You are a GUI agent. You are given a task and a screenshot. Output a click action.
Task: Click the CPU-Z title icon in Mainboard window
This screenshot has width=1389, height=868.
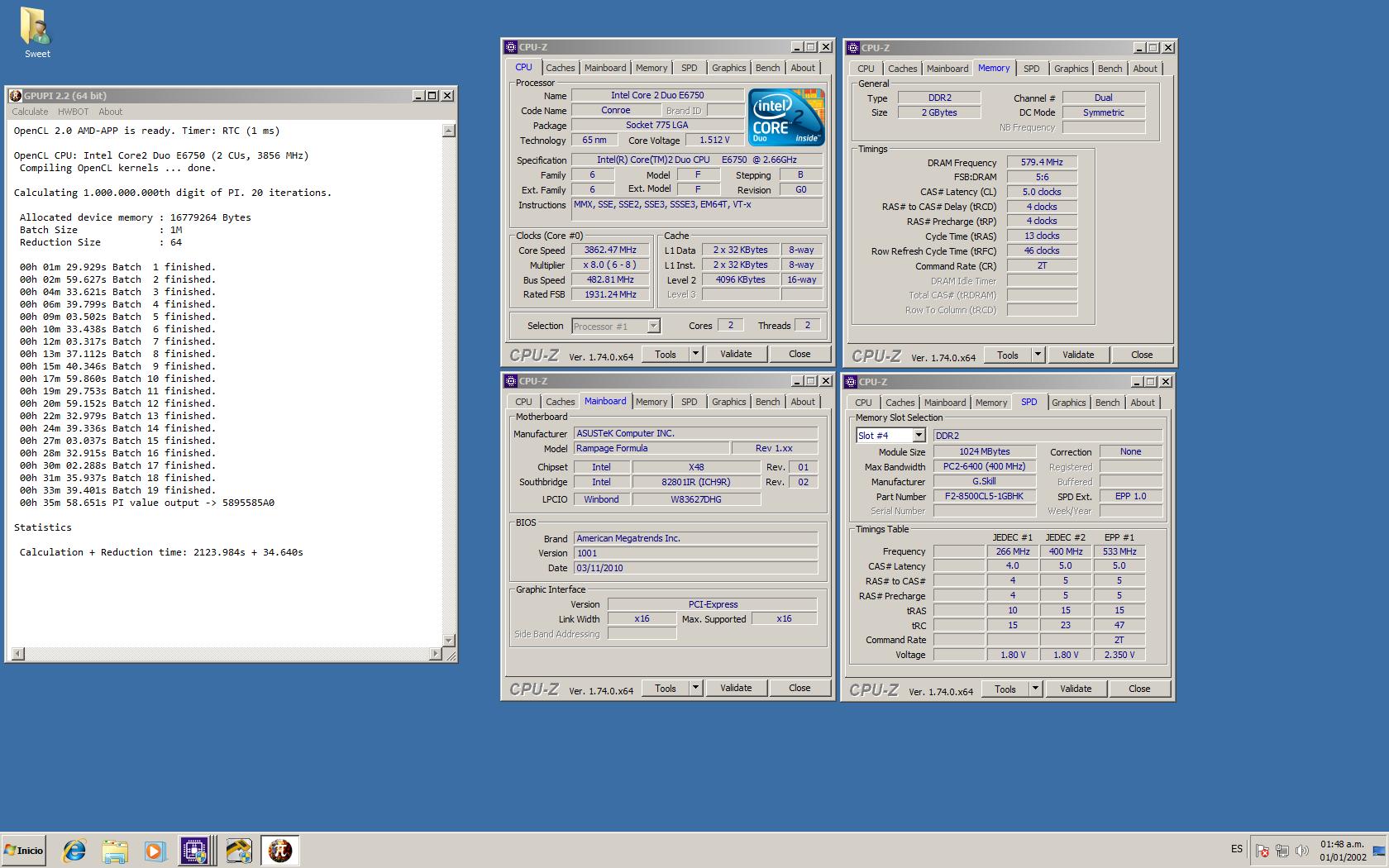511,381
